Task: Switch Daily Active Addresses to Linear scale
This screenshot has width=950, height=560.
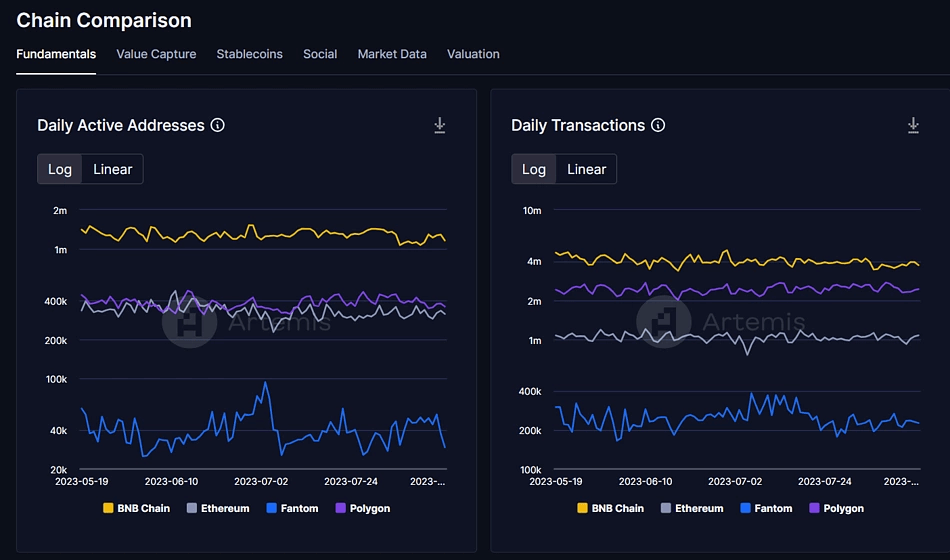Action: (x=113, y=169)
